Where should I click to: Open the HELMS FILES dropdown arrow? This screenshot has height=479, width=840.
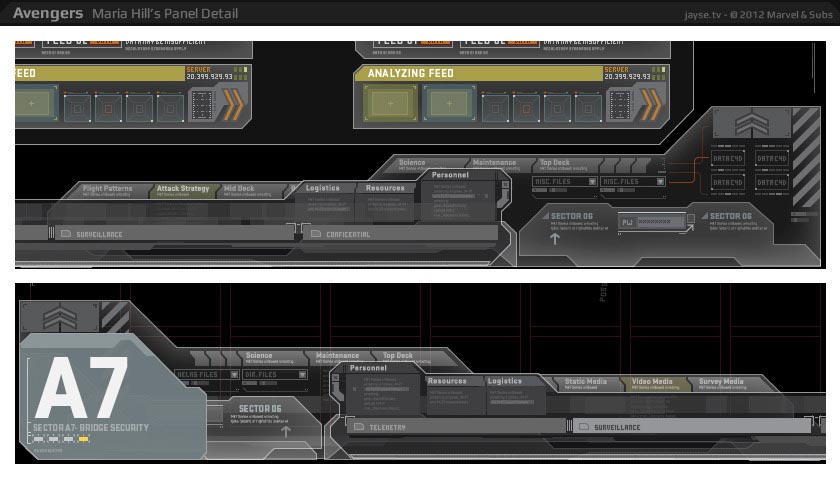234,375
